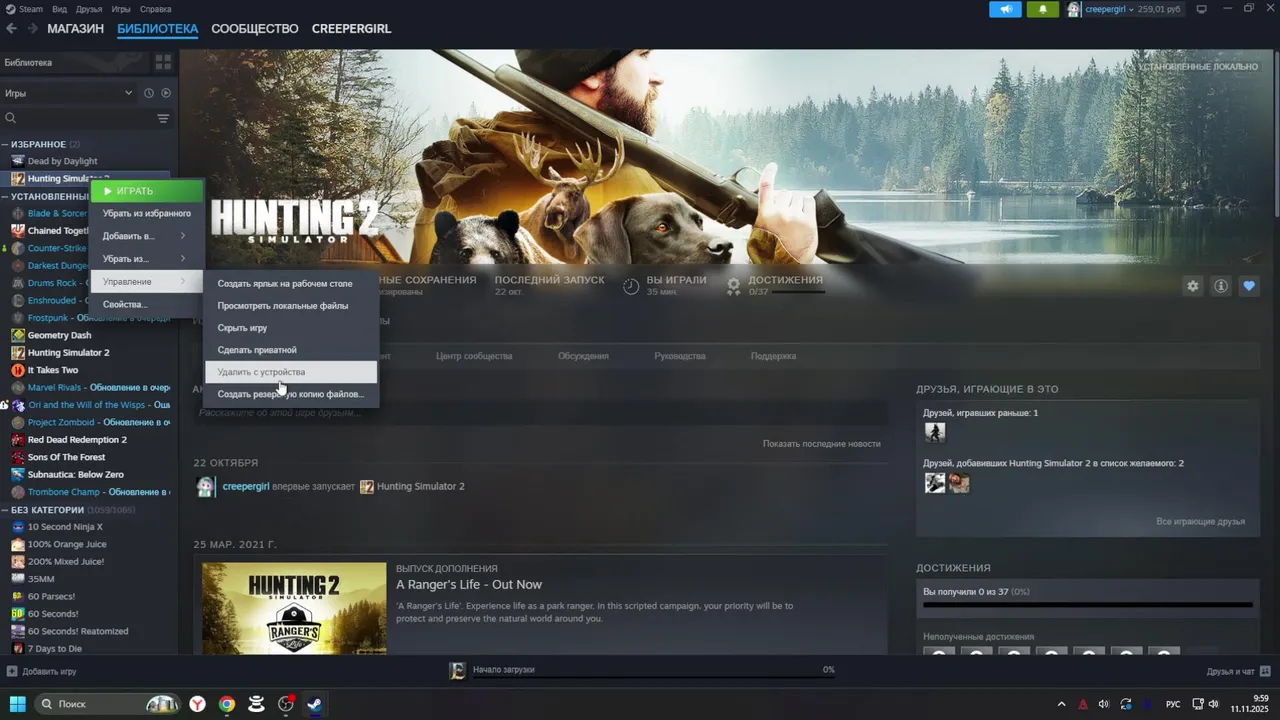The image size is (1280, 720).
Task: Click Add a game plus icon
Action: click(12, 672)
